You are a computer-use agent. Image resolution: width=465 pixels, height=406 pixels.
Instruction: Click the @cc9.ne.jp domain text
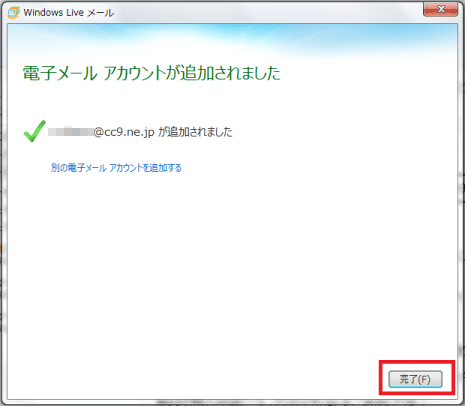(x=124, y=132)
